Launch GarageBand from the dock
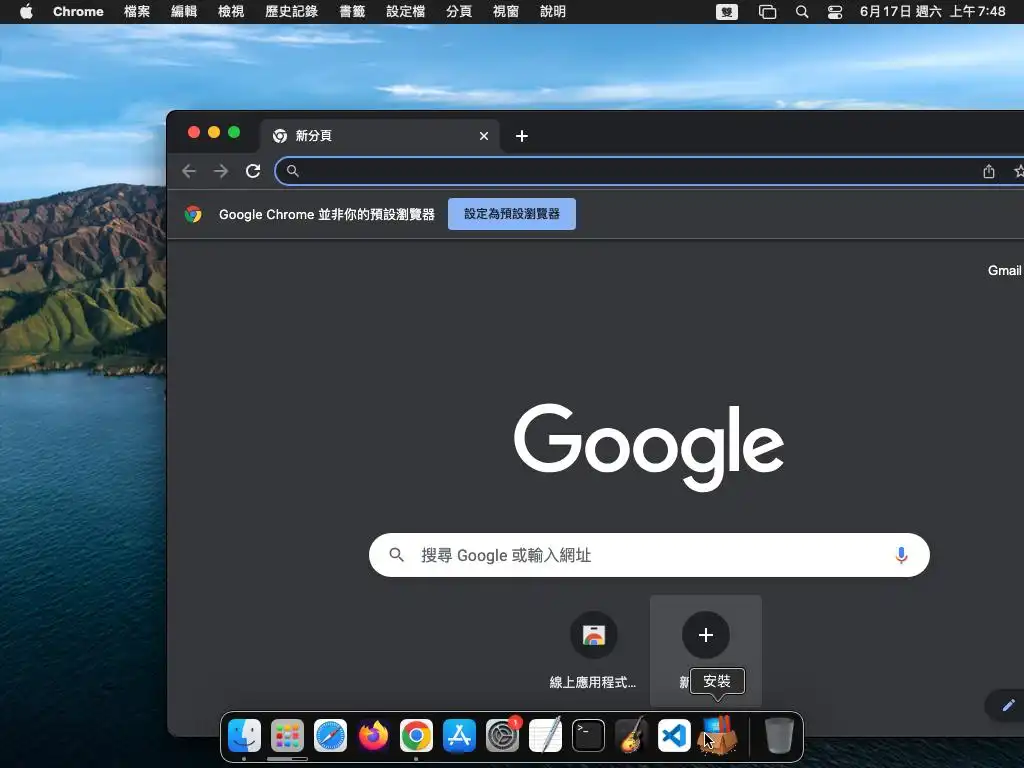 click(x=631, y=736)
